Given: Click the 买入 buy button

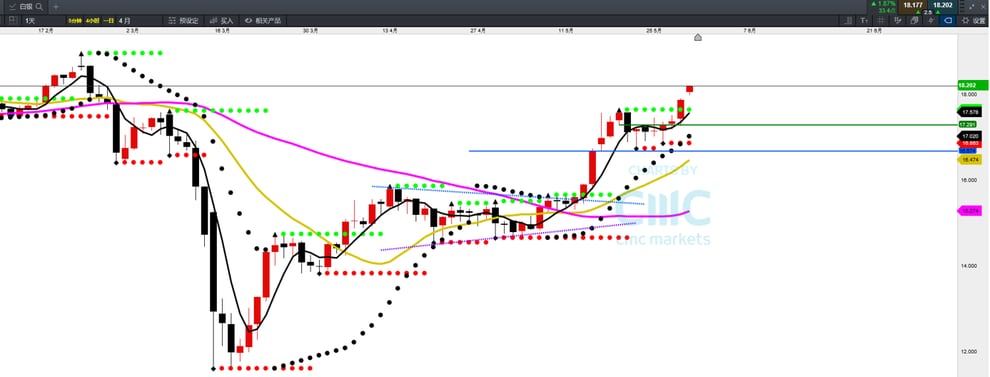Looking at the screenshot, I should (221, 20).
